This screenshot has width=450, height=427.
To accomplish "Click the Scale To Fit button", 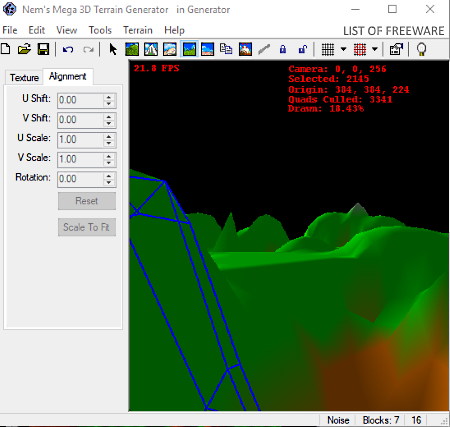I will click(x=87, y=227).
